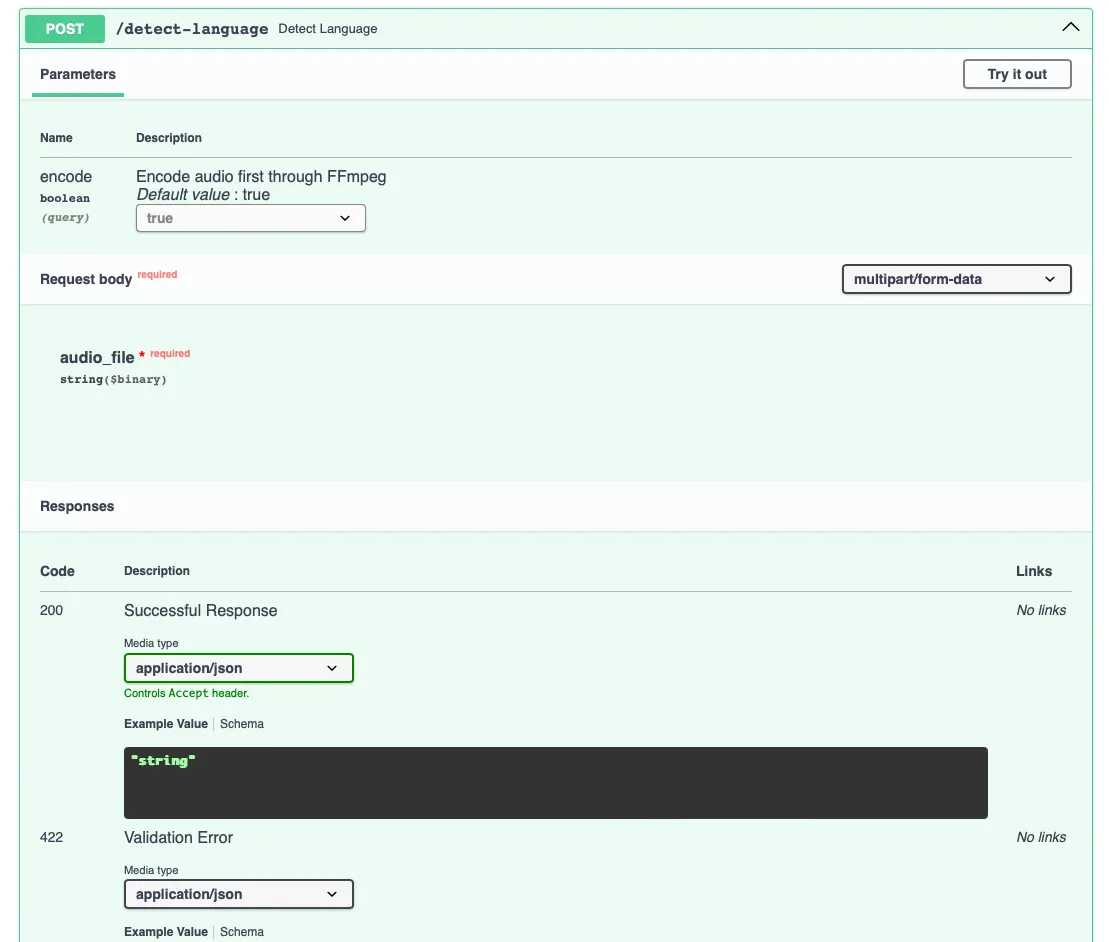Click the Validation Error description
1109x942 pixels.
pyautogui.click(x=178, y=837)
